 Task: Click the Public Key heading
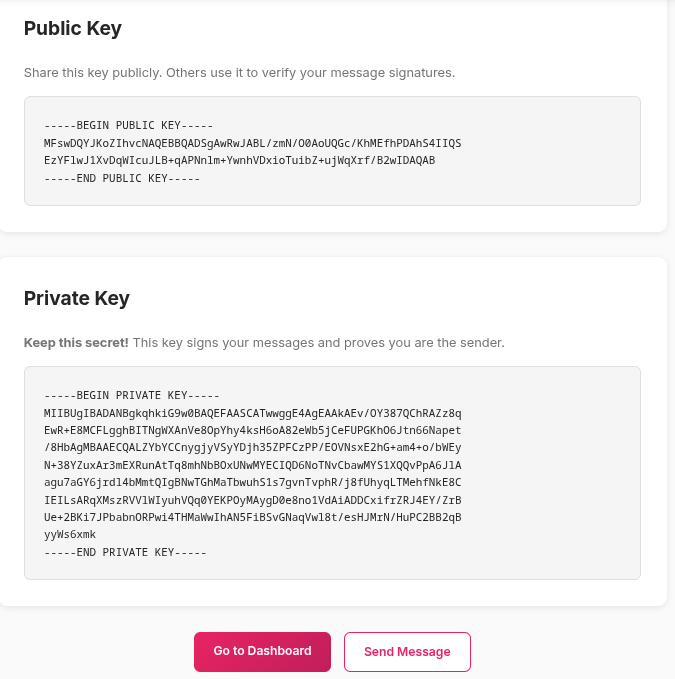pyautogui.click(x=73, y=28)
